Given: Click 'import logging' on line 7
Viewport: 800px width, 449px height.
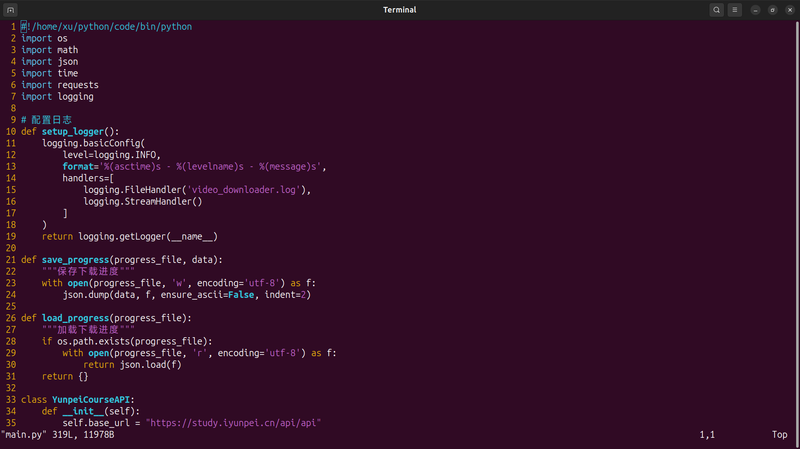Looking at the screenshot, I should coord(57,97).
